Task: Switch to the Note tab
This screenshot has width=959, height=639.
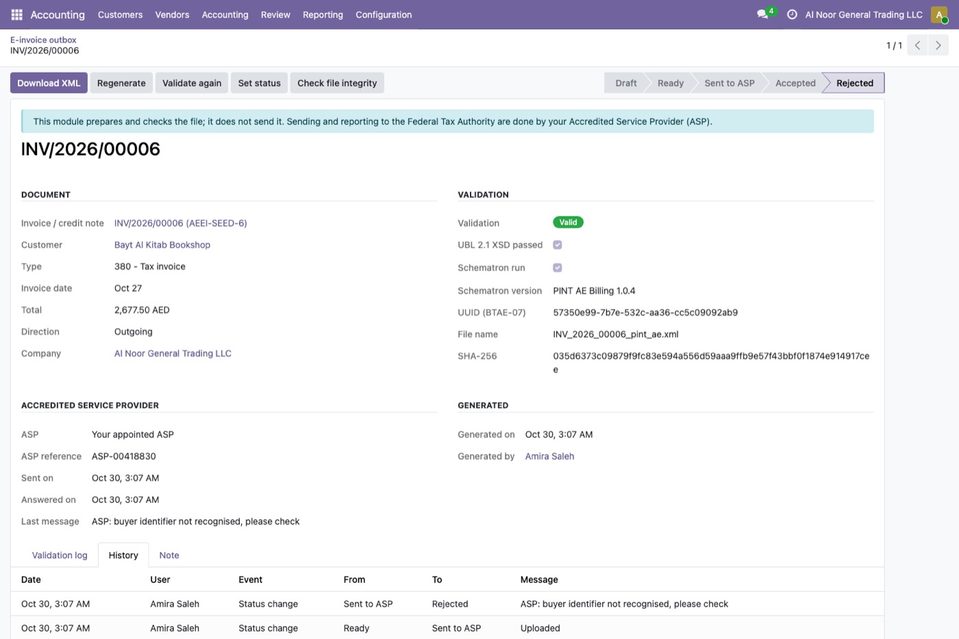Action: (x=169, y=555)
